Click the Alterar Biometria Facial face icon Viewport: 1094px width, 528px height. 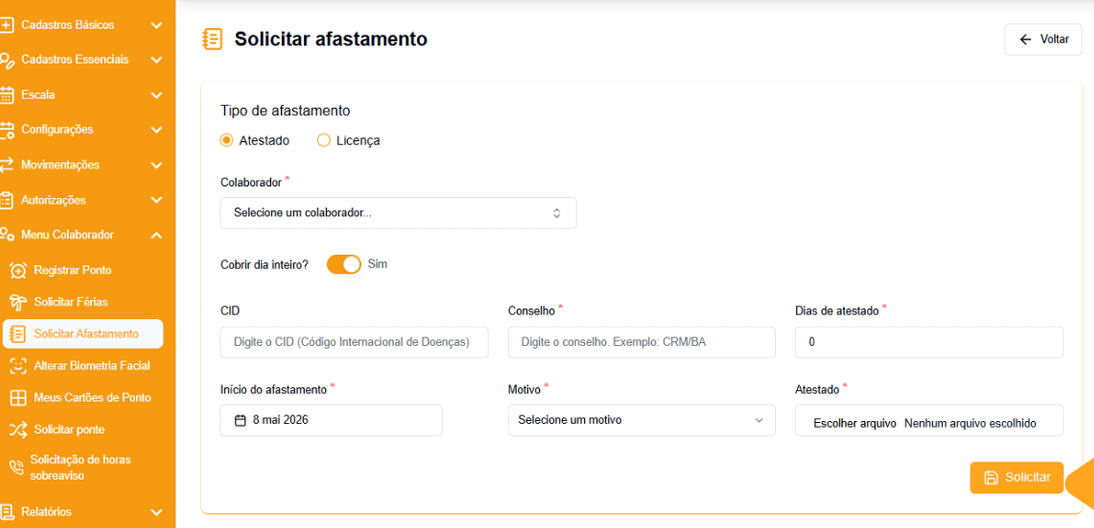(x=19, y=365)
